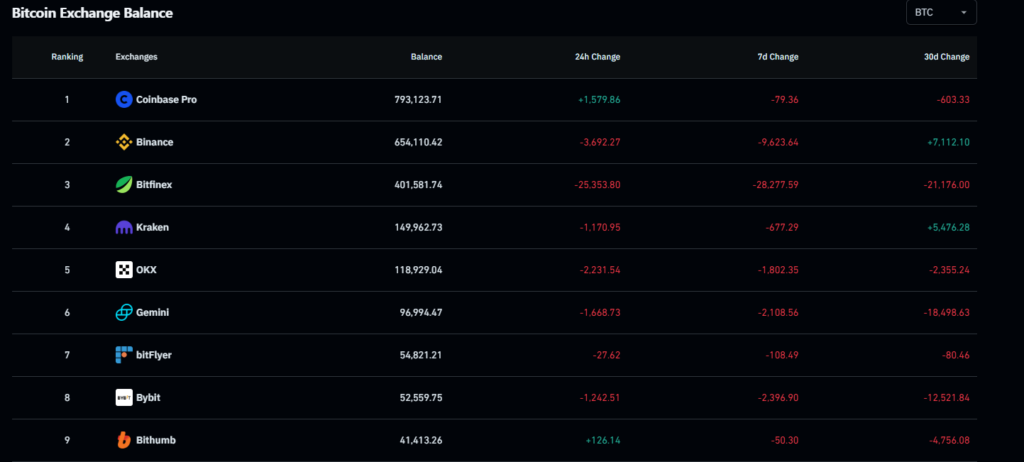Image resolution: width=1024 pixels, height=462 pixels.
Task: Click the Gemini logo icon
Action: point(124,313)
